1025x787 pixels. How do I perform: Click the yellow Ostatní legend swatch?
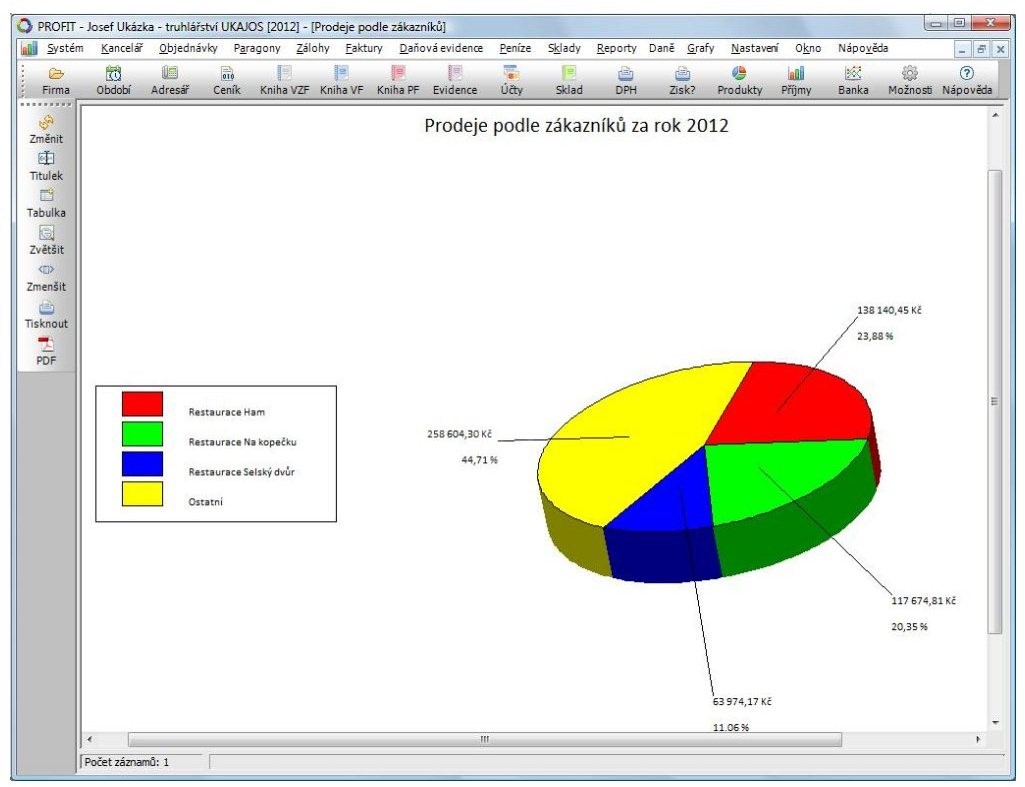point(143,494)
